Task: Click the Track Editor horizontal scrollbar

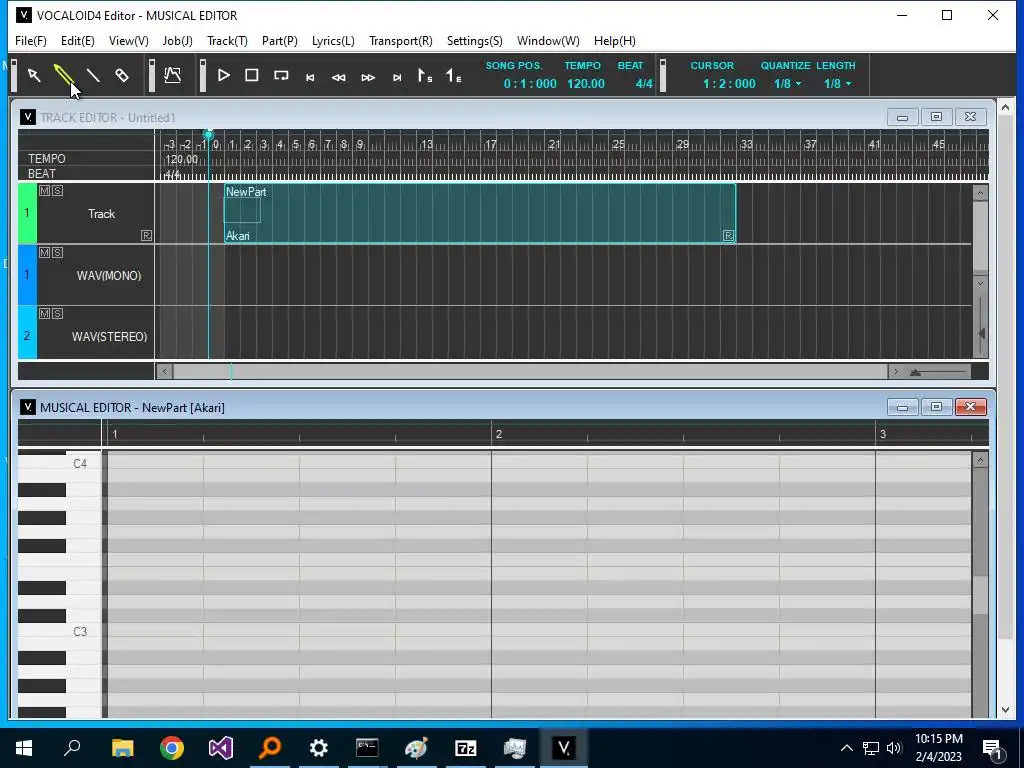Action: pyautogui.click(x=530, y=372)
